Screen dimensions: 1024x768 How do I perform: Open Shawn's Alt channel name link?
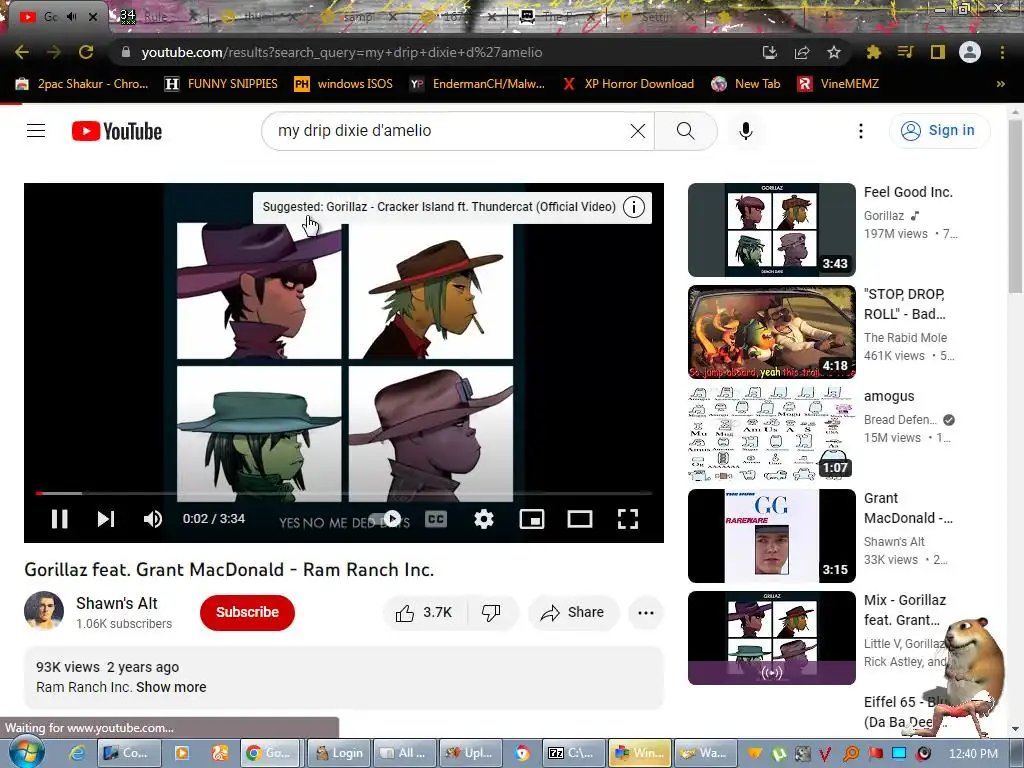tap(117, 603)
